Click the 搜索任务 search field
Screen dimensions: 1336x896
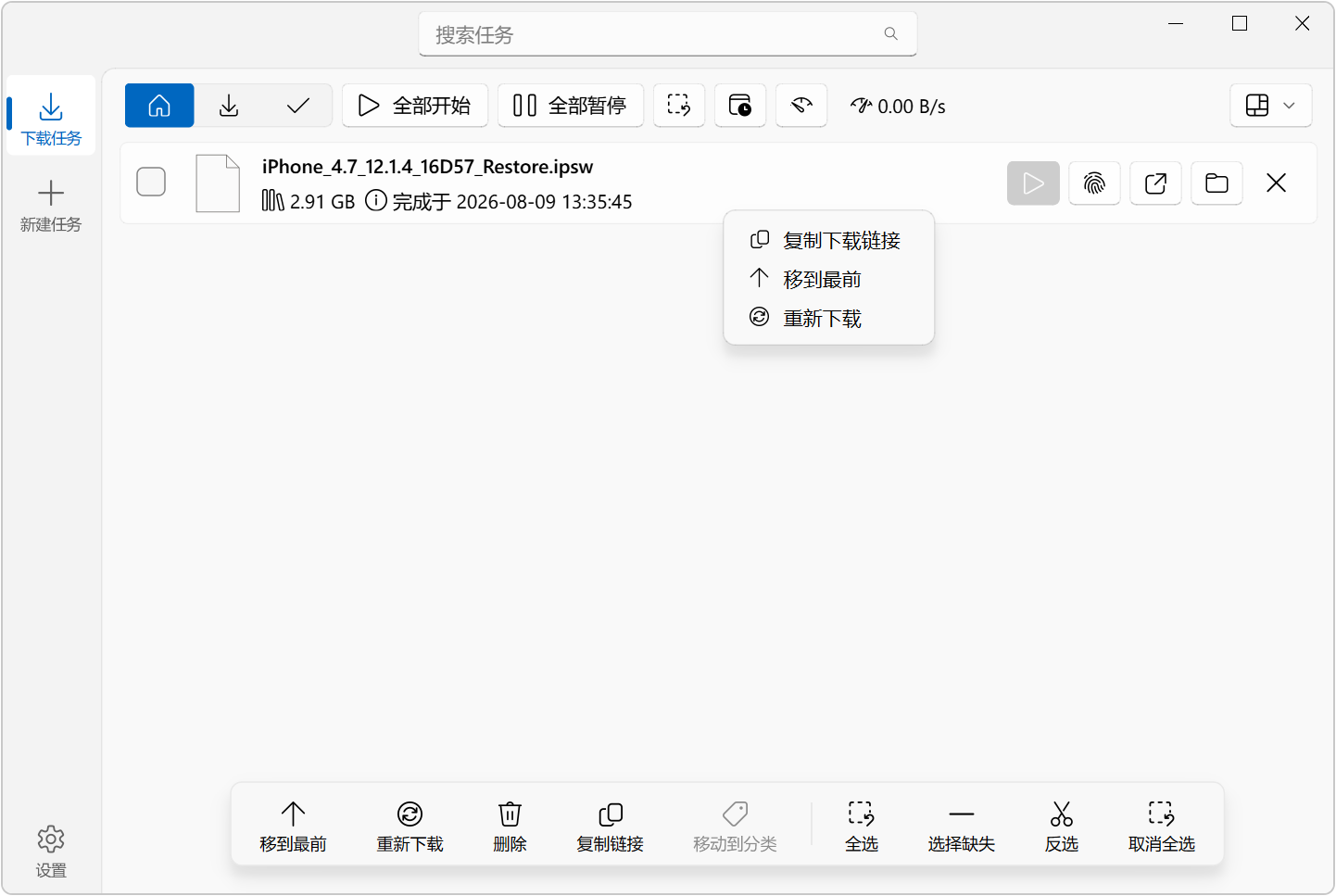(x=667, y=34)
